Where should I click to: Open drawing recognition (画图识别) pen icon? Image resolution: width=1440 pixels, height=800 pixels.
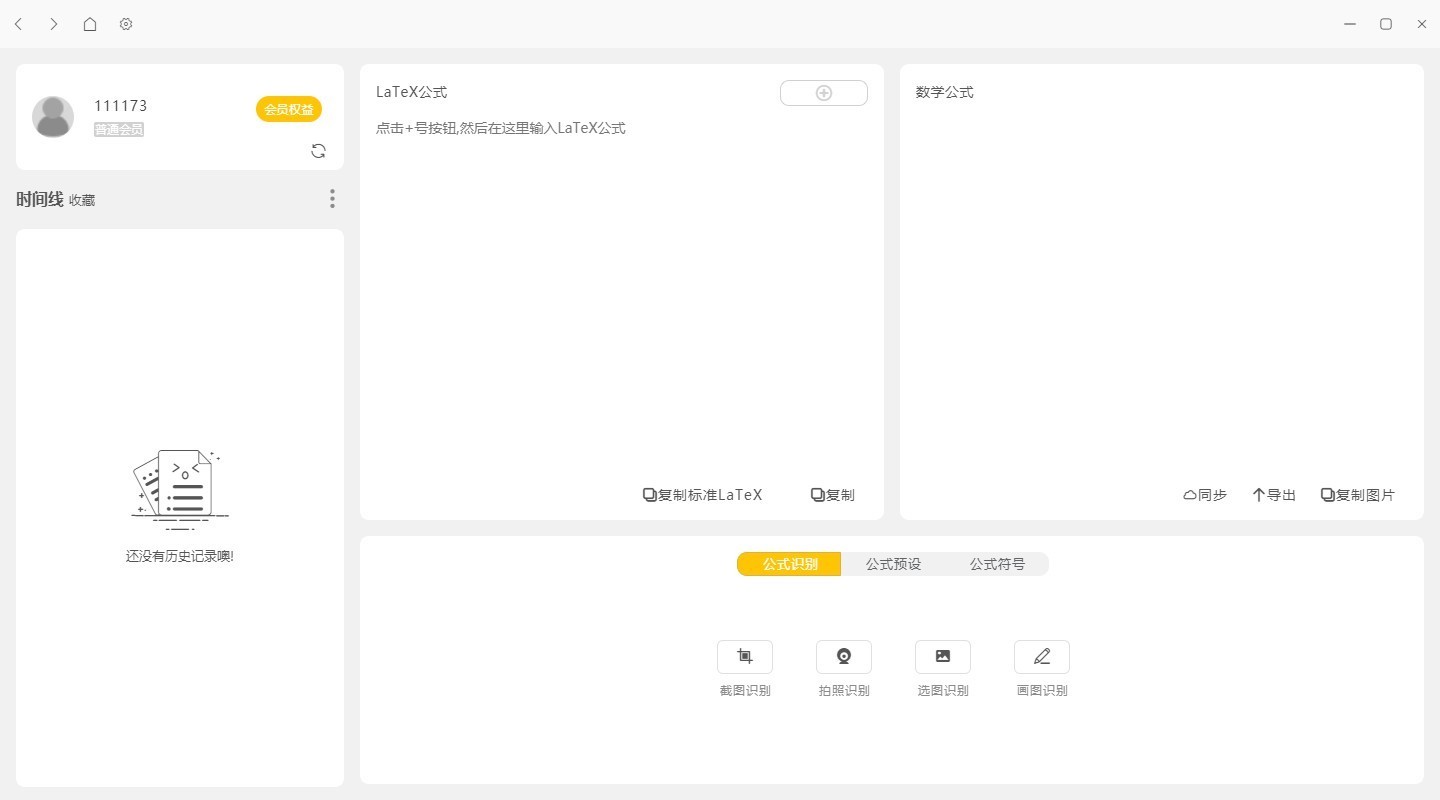click(x=1042, y=657)
